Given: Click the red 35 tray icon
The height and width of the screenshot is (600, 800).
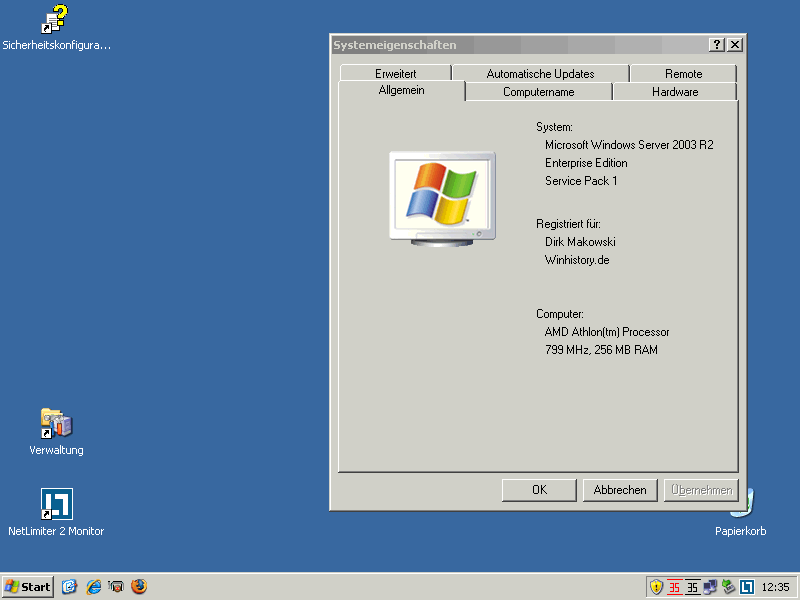Looking at the screenshot, I should coord(674,587).
